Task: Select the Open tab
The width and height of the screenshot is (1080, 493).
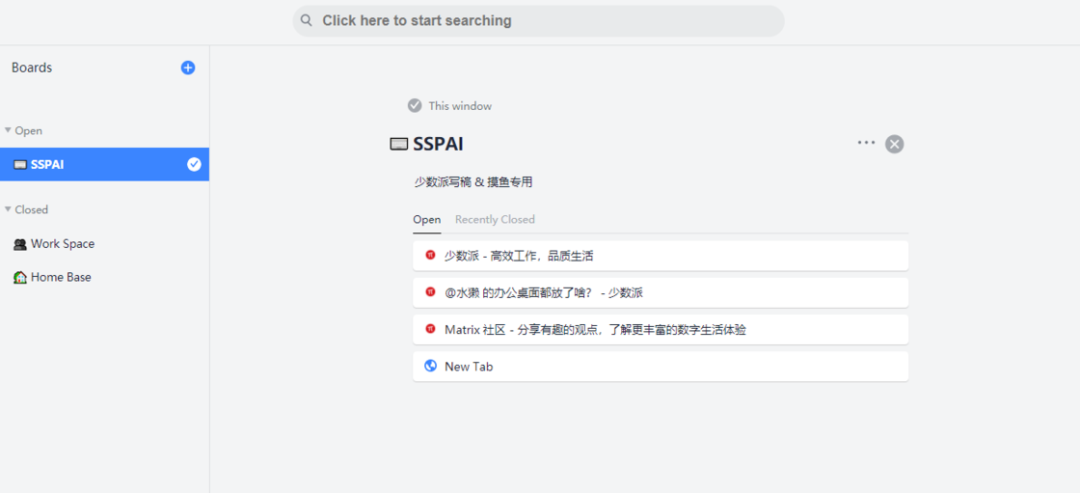Action: tap(427, 220)
